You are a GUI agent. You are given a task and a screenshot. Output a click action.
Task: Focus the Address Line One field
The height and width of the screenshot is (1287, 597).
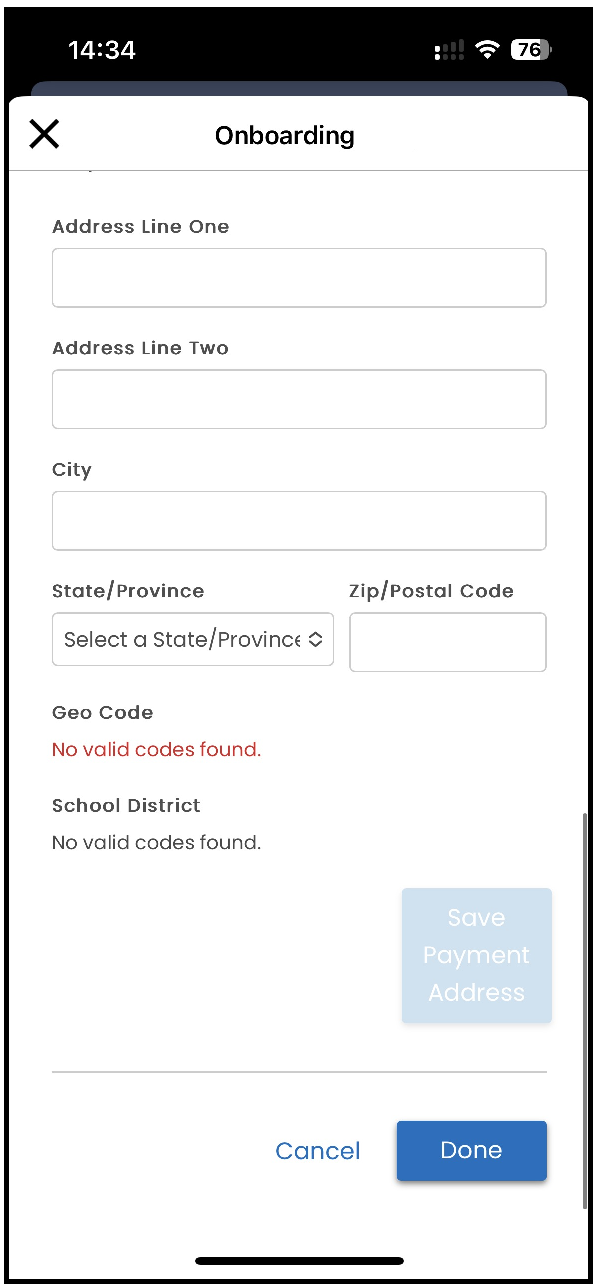coord(299,278)
